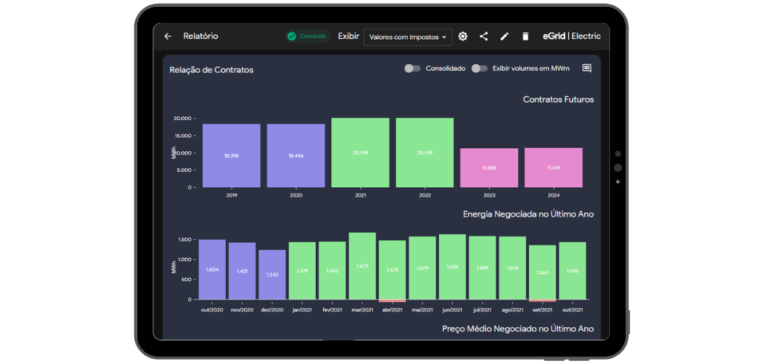Click the abr/2021 bar
The height and width of the screenshot is (364, 768).
392,270
